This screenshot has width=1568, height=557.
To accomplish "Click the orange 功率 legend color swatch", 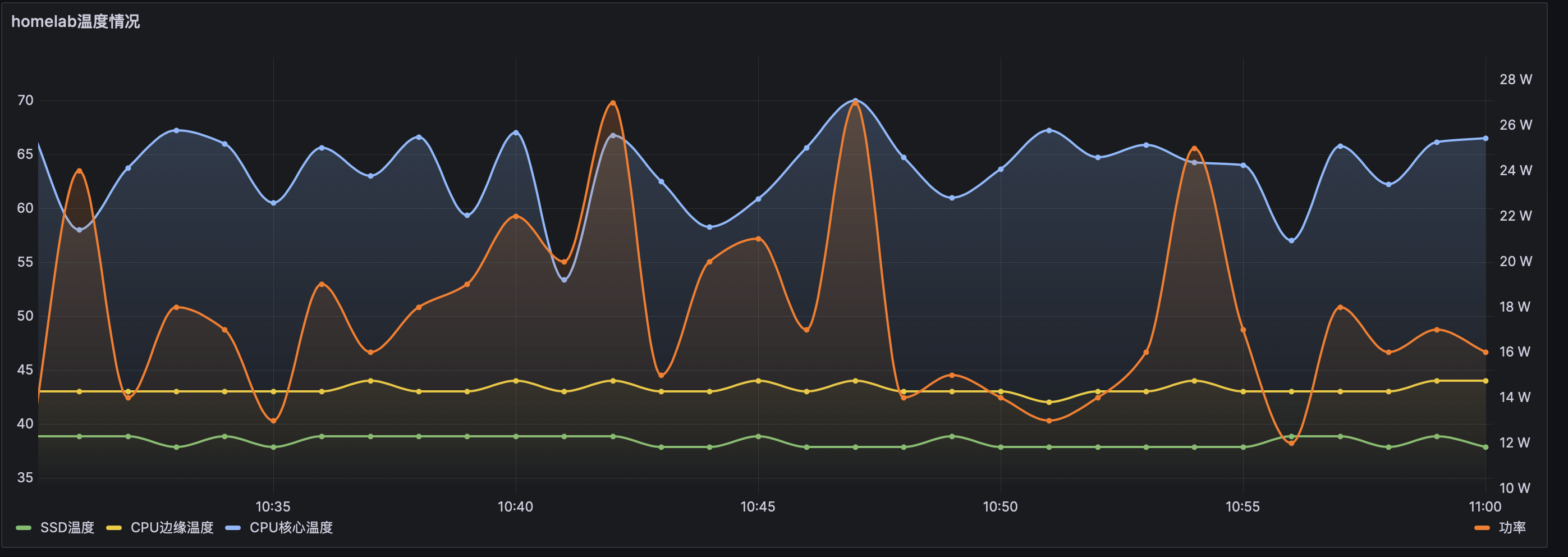I will [x=1482, y=528].
